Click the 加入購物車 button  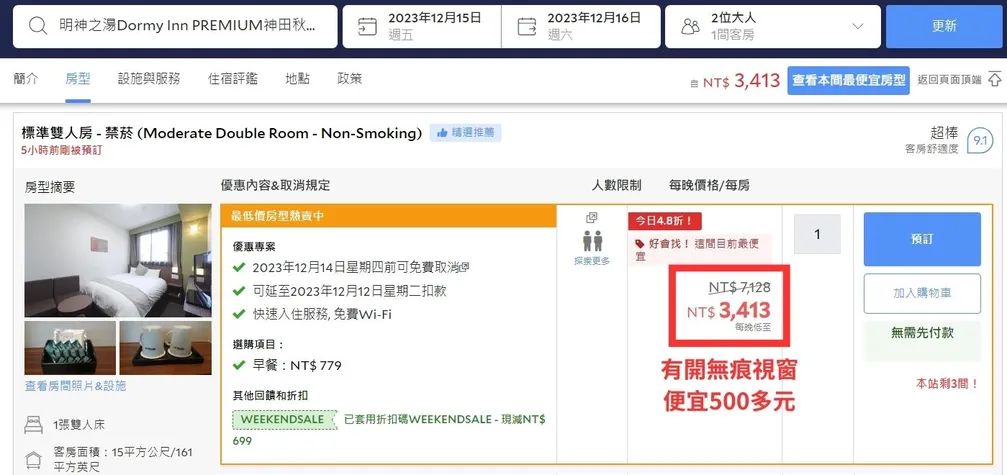point(921,293)
